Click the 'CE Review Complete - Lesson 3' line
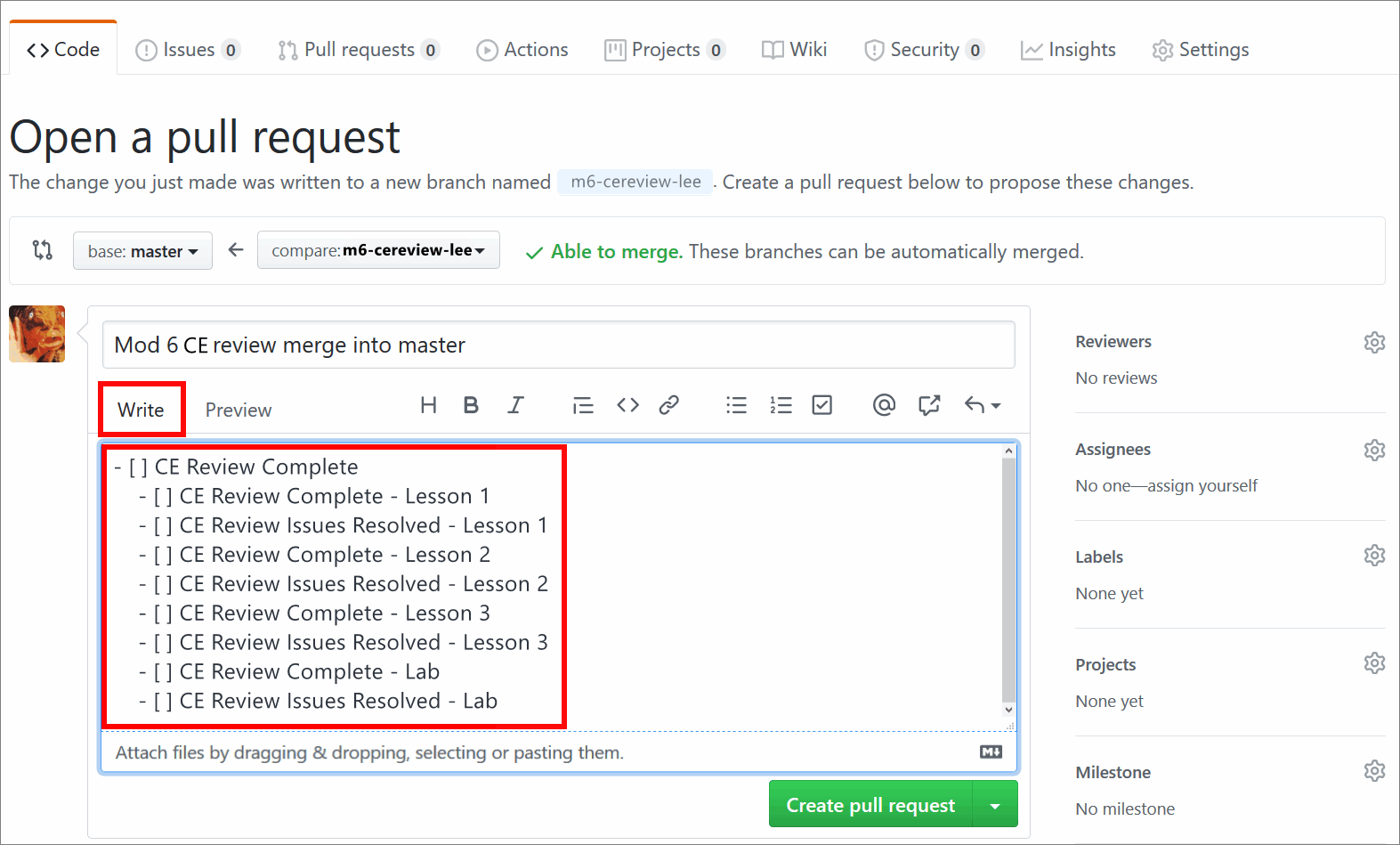This screenshot has height=845, width=1400. (x=314, y=613)
